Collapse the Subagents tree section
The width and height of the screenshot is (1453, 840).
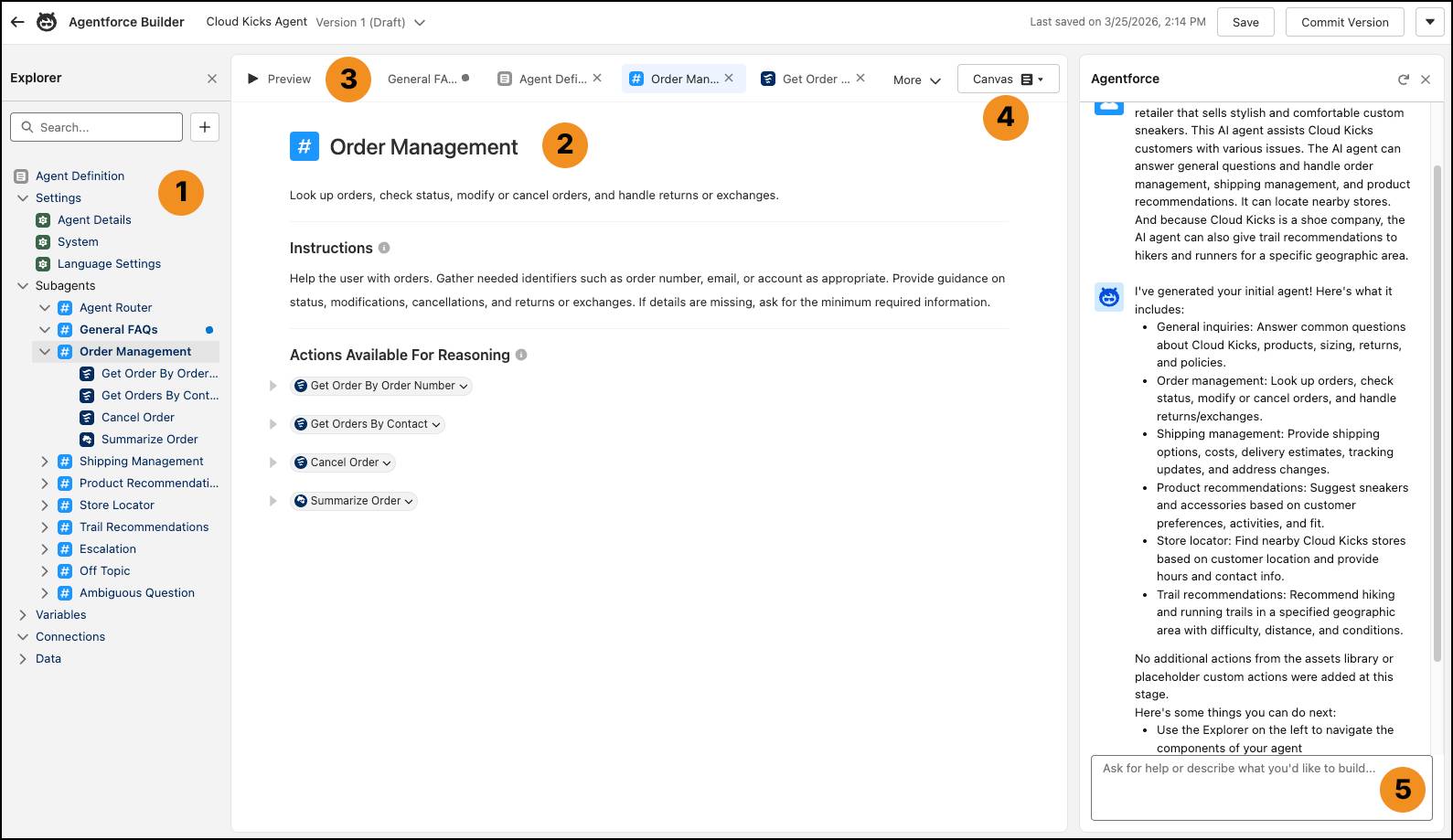(x=23, y=285)
